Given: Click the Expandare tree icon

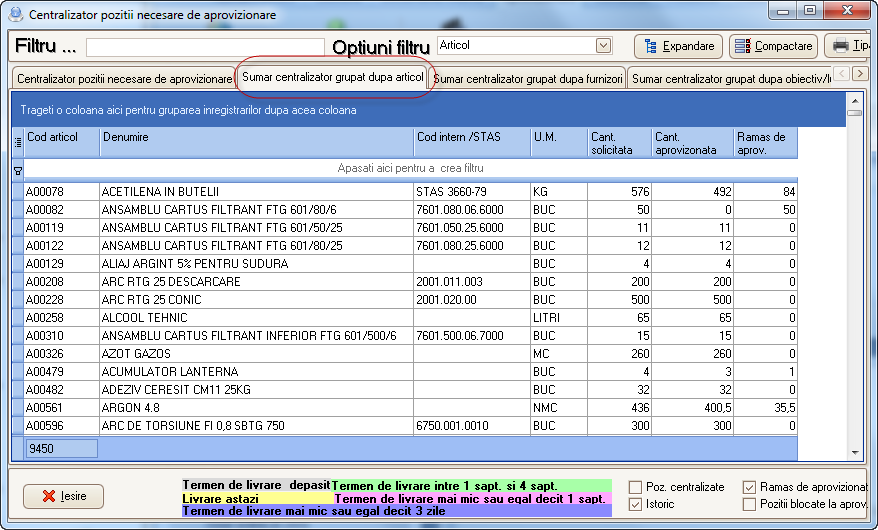Looking at the screenshot, I should pyautogui.click(x=650, y=46).
